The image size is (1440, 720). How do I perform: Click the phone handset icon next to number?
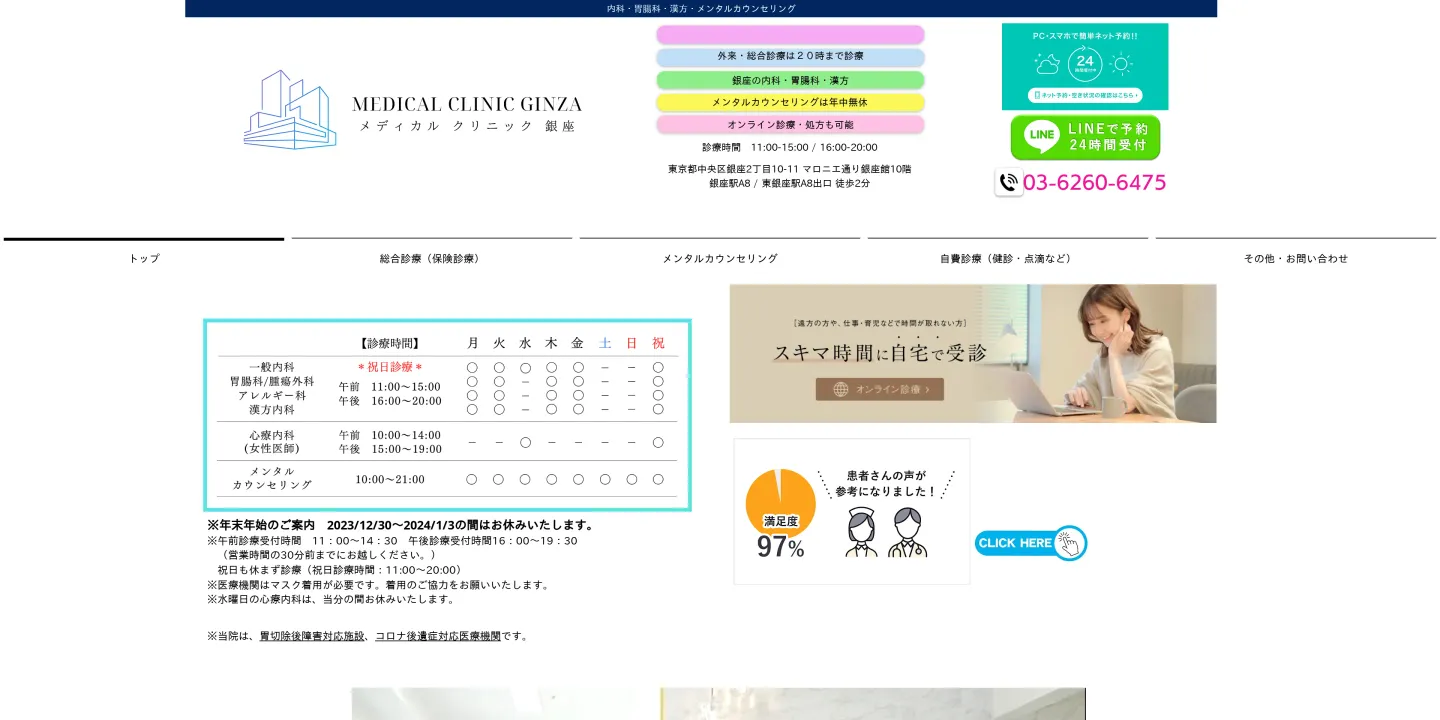point(1008,181)
